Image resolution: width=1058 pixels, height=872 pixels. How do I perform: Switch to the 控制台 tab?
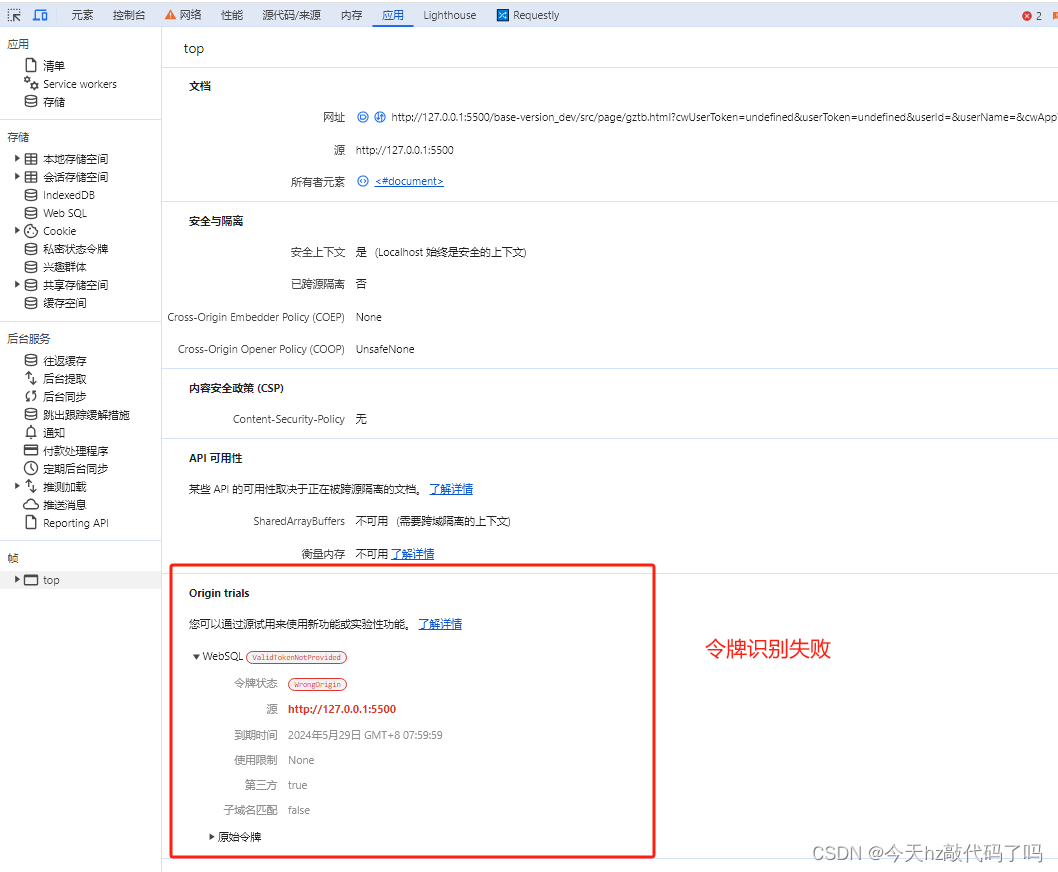point(128,14)
